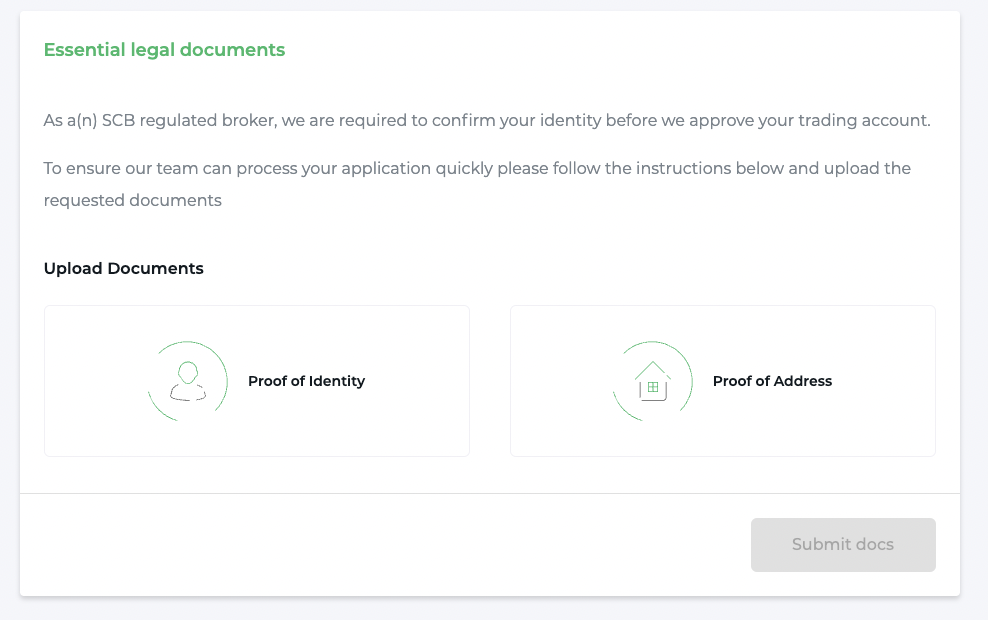Click empty space right of Proof of Address label

885,381
